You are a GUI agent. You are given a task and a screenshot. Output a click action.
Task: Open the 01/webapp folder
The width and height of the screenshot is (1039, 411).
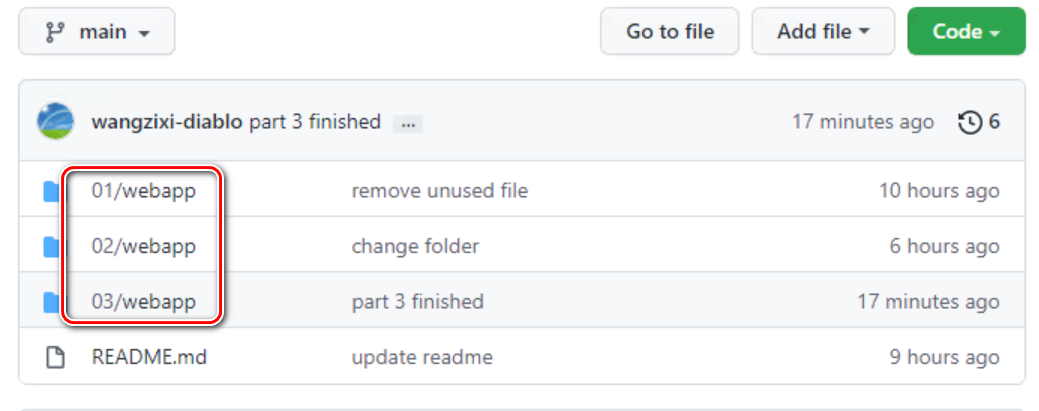(143, 191)
